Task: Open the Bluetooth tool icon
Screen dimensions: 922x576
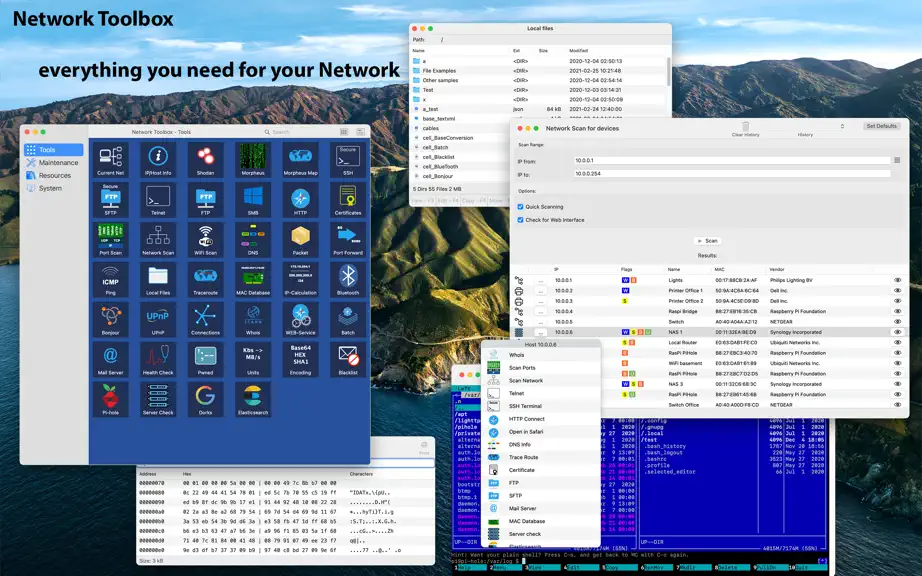Action: tap(348, 279)
